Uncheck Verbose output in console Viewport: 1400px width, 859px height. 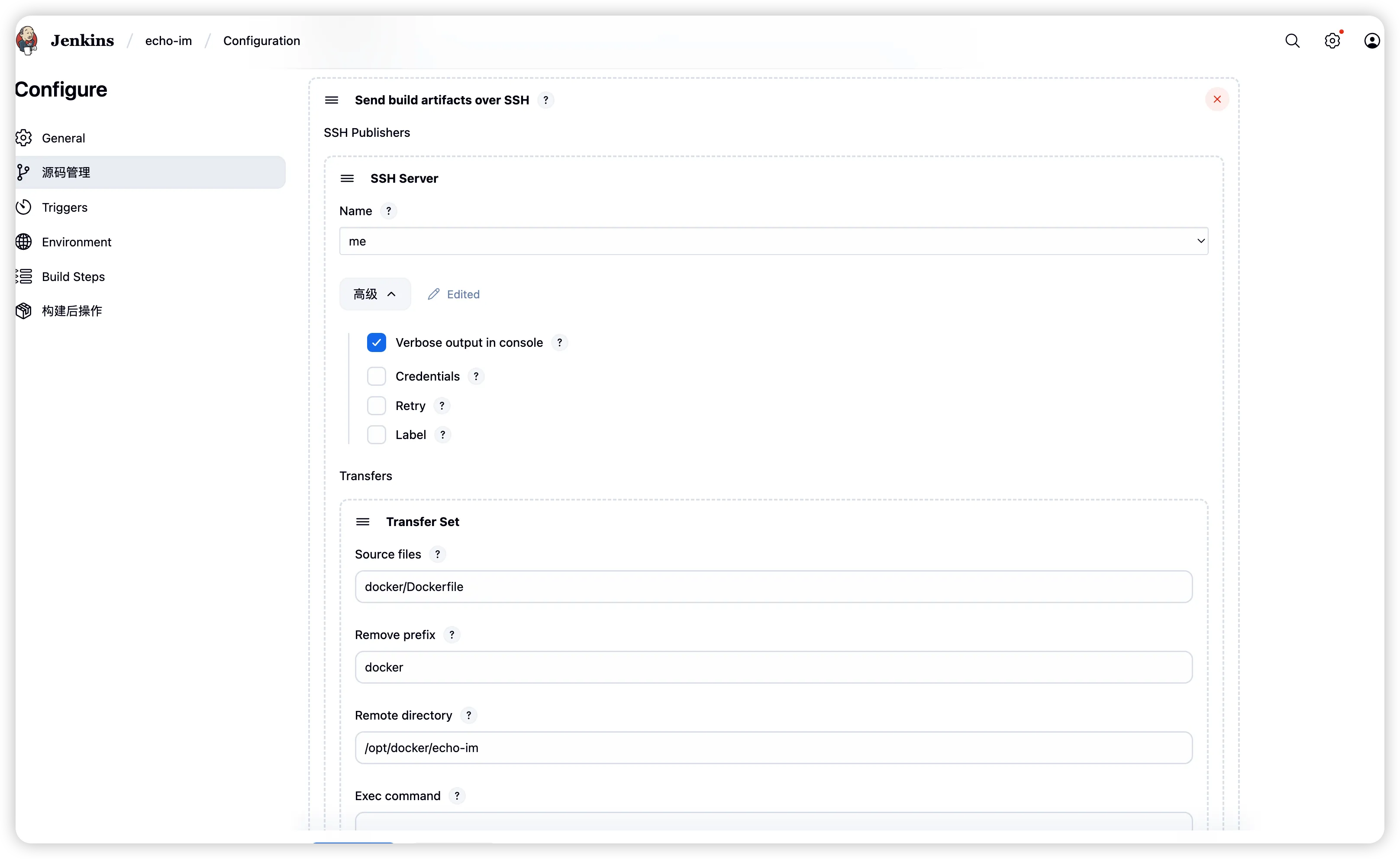[376, 342]
